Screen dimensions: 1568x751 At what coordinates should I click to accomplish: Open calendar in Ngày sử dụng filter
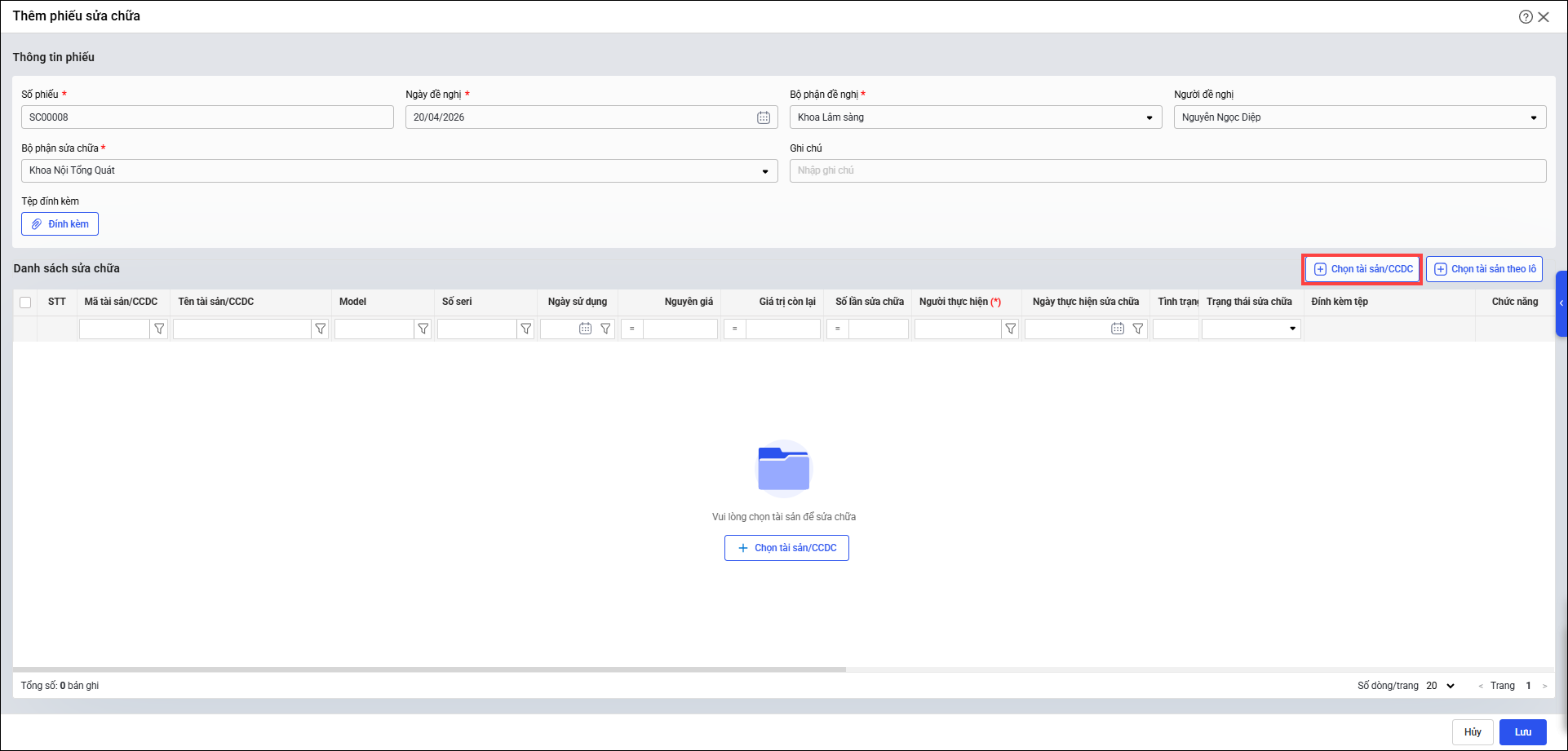[585, 329]
